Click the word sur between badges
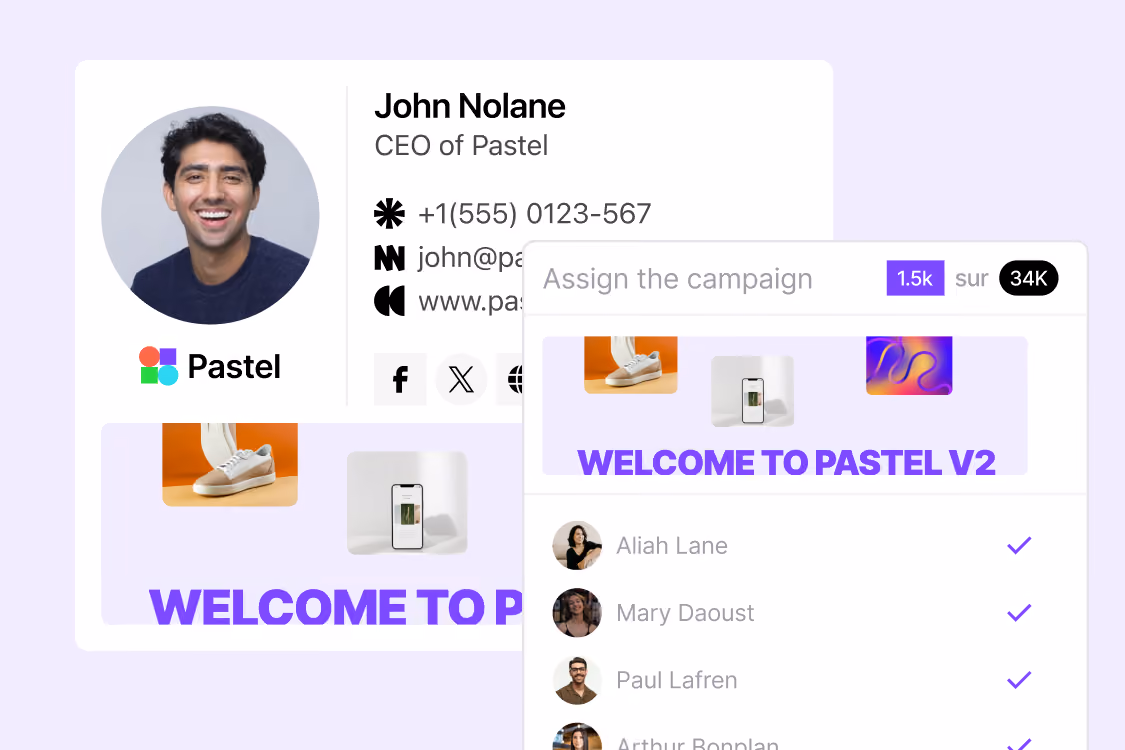Viewport: 1125px width, 750px height. 971,278
